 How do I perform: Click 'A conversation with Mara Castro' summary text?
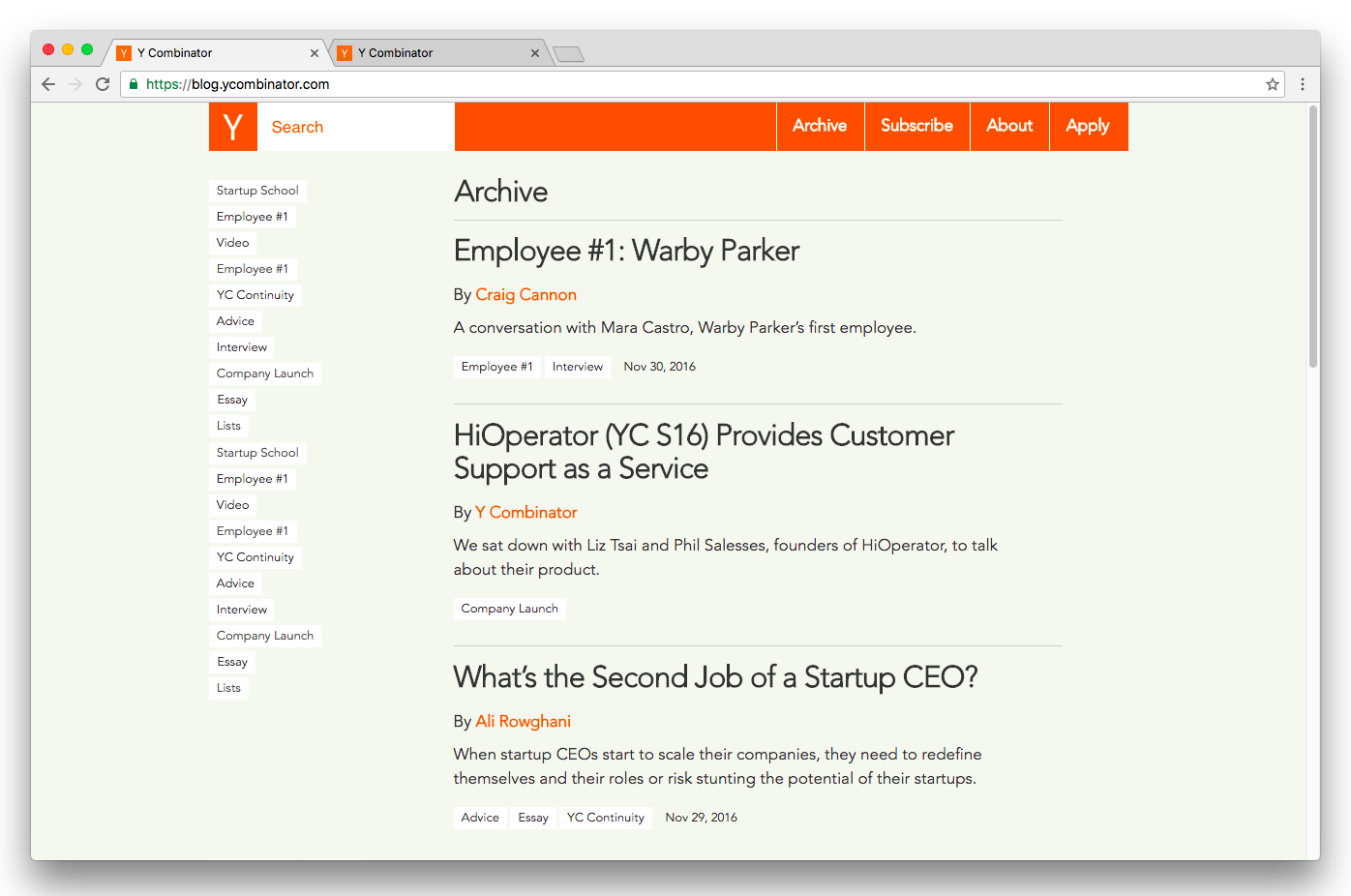685,328
